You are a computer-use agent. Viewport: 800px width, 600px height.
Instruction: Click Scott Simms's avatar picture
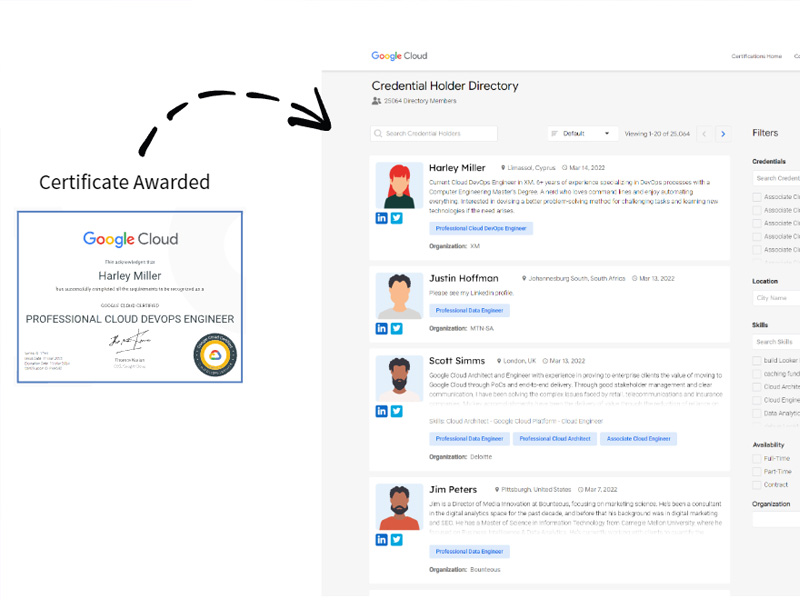[399, 379]
